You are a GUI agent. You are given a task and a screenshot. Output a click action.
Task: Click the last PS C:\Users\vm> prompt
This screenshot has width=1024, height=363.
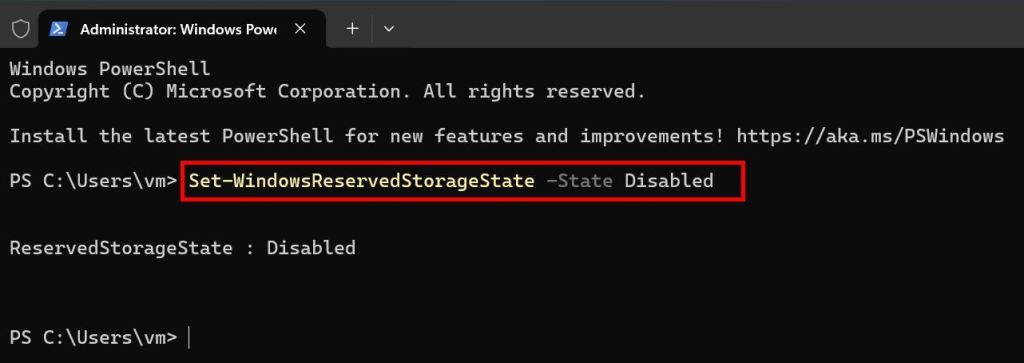(93, 338)
